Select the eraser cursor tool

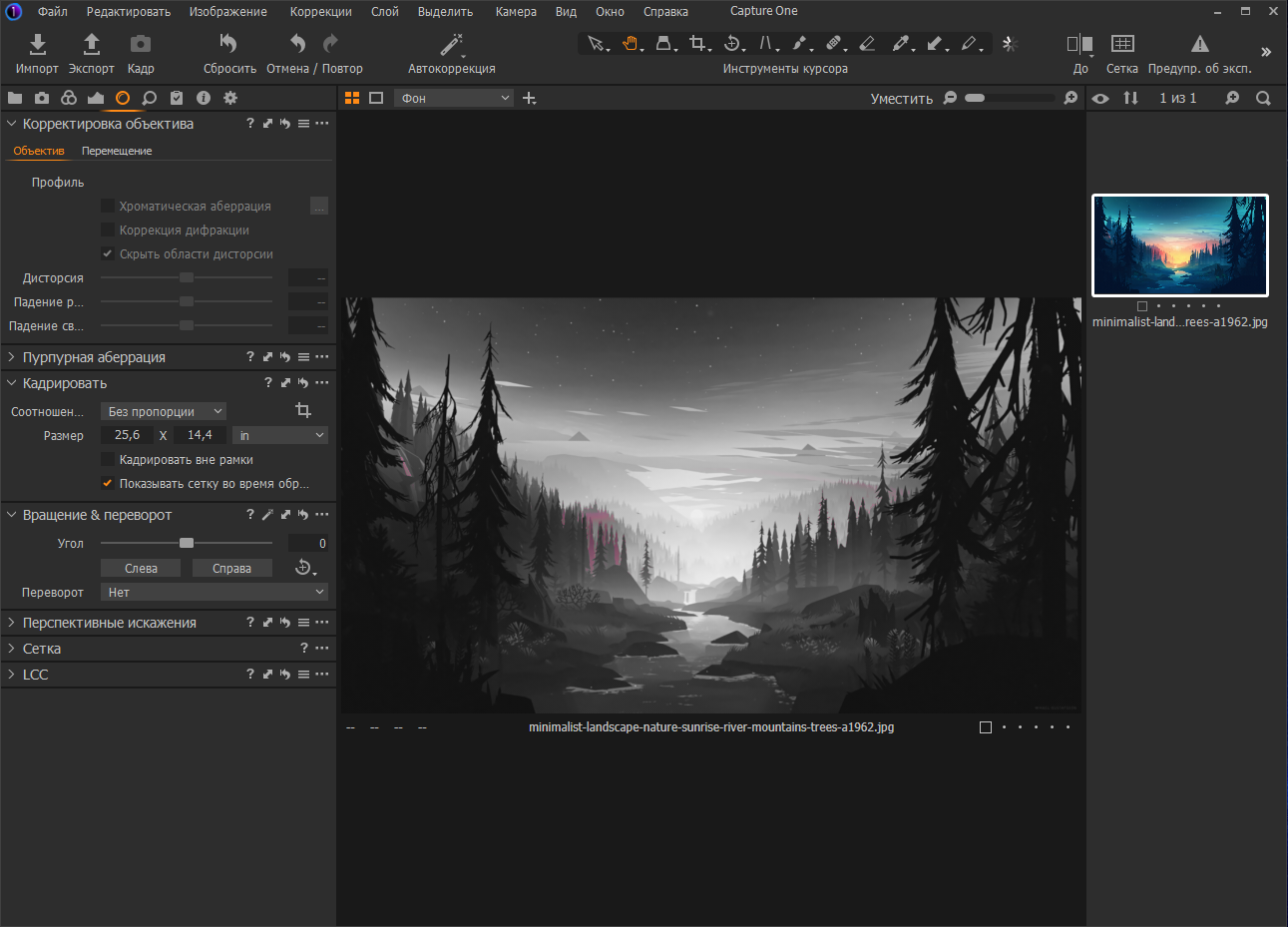[867, 44]
